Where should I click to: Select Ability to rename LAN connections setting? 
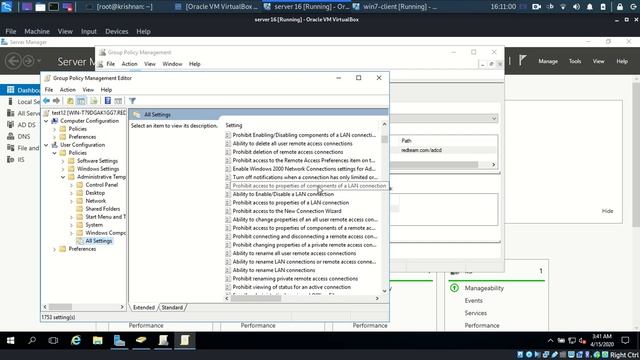(x=274, y=270)
